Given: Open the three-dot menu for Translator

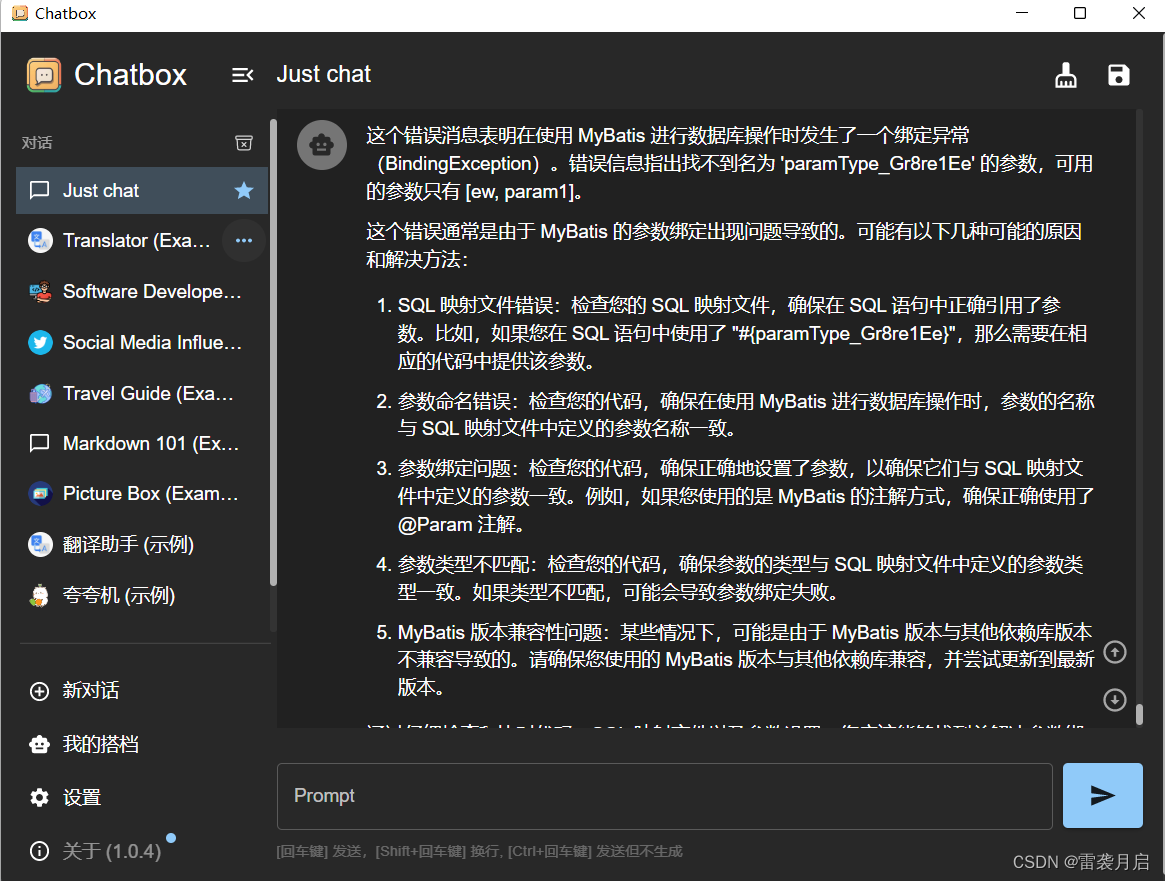Looking at the screenshot, I should (244, 241).
